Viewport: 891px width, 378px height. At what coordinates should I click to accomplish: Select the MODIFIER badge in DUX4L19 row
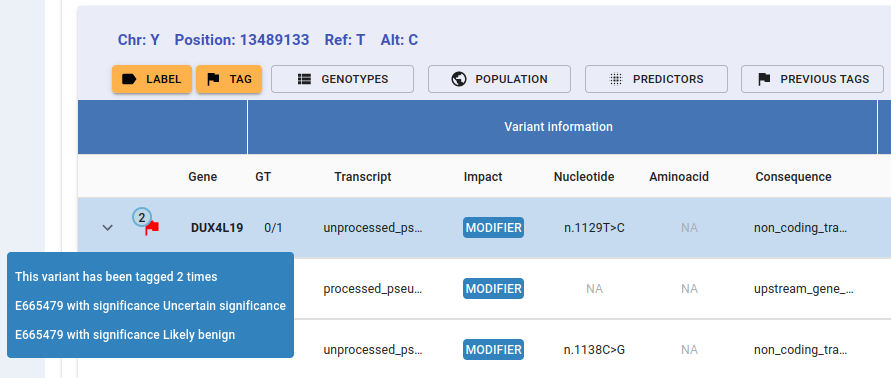(x=493, y=228)
